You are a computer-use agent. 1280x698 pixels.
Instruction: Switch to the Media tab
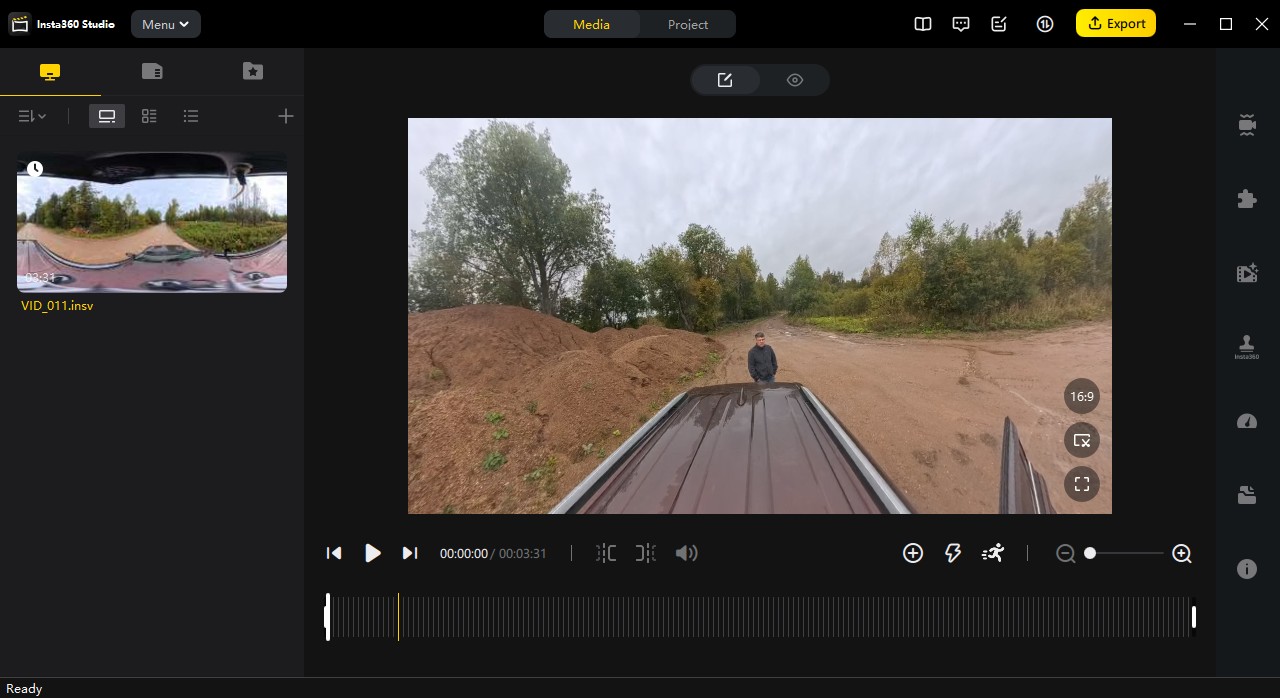click(591, 24)
